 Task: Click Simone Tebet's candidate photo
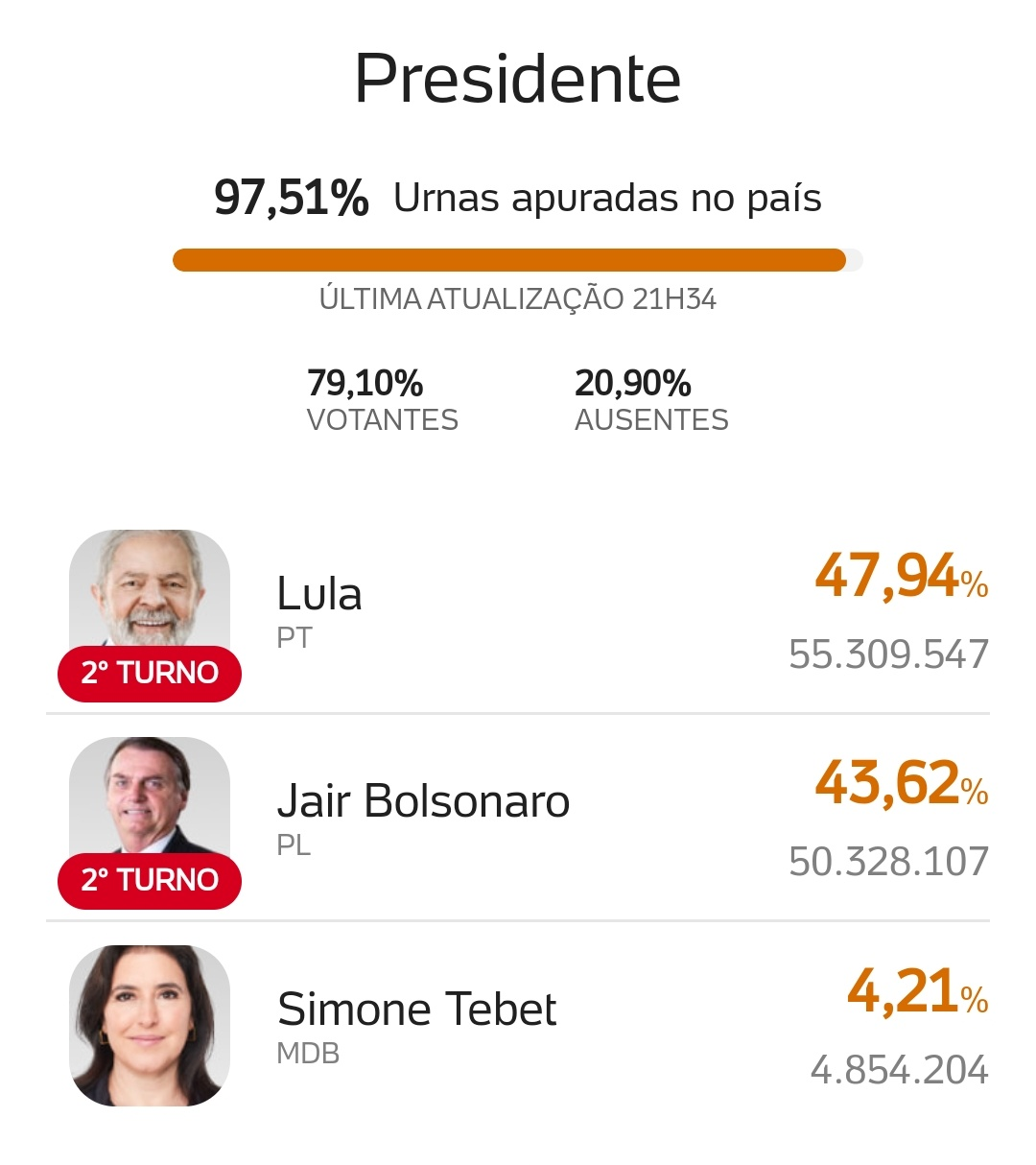[x=150, y=1025]
